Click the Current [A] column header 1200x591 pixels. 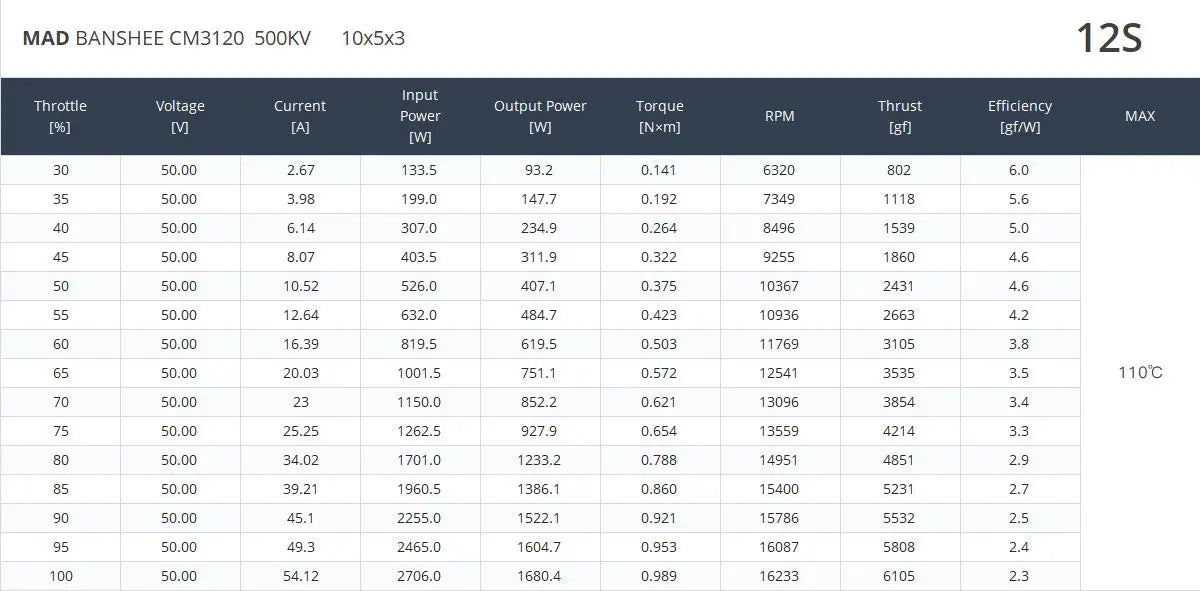(300, 116)
